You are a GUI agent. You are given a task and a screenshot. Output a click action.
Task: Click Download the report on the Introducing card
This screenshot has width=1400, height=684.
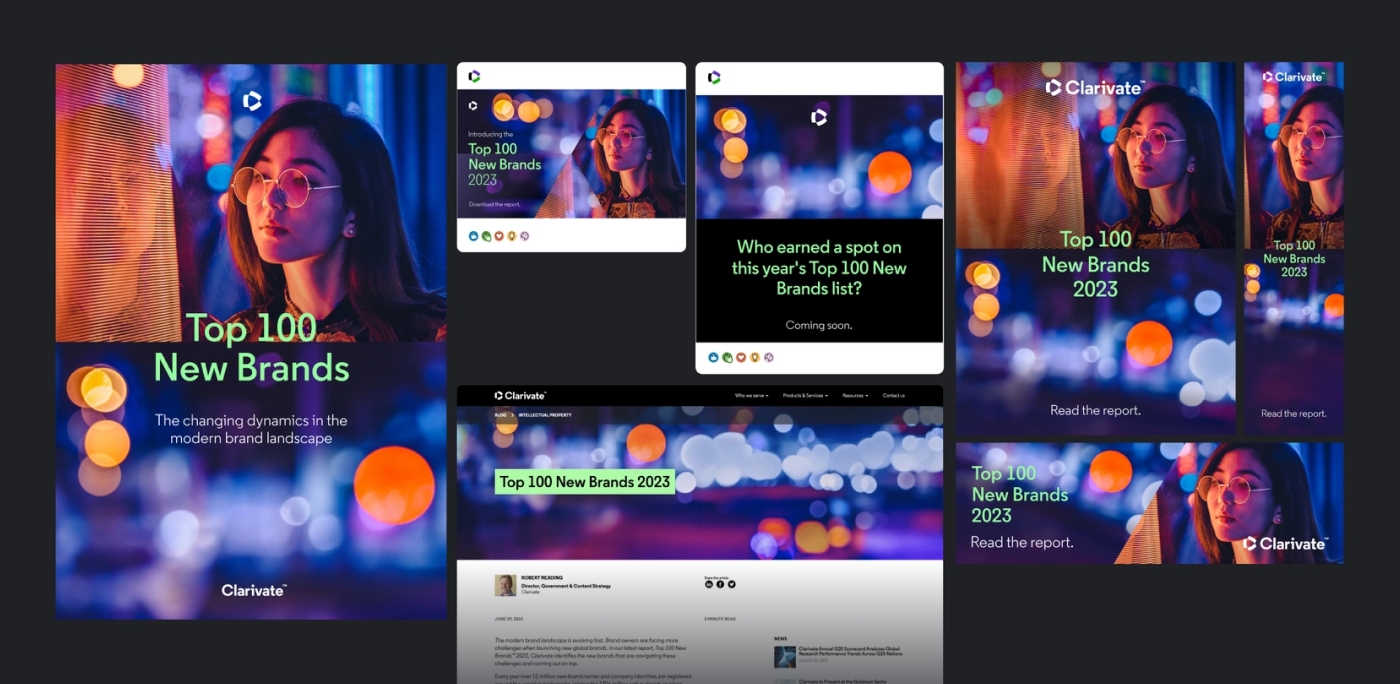[494, 205]
